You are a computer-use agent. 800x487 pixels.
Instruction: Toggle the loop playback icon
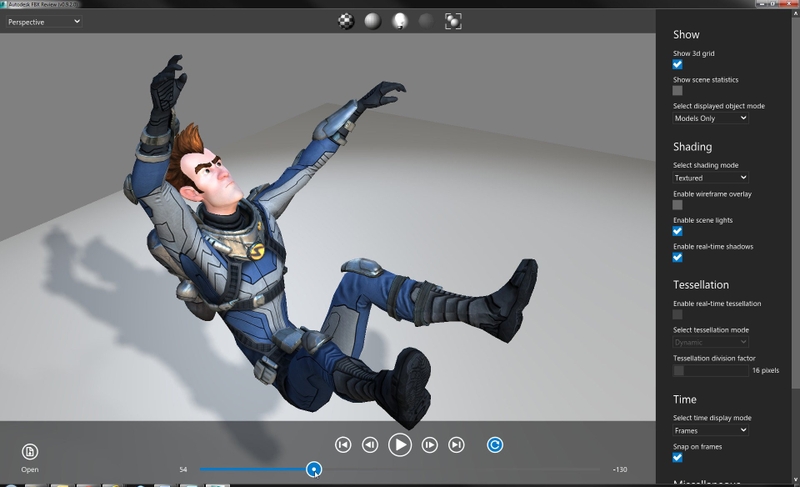pos(494,445)
